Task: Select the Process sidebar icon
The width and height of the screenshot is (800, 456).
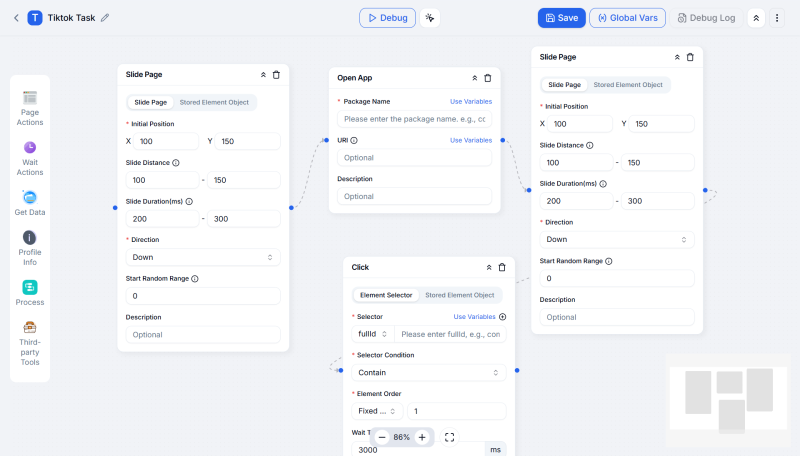Action: pos(30,288)
